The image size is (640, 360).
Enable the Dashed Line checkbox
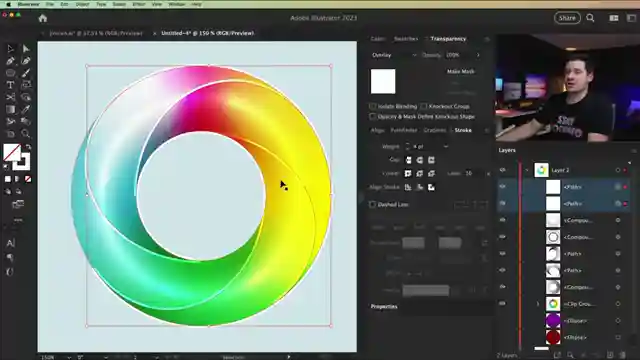(372, 204)
